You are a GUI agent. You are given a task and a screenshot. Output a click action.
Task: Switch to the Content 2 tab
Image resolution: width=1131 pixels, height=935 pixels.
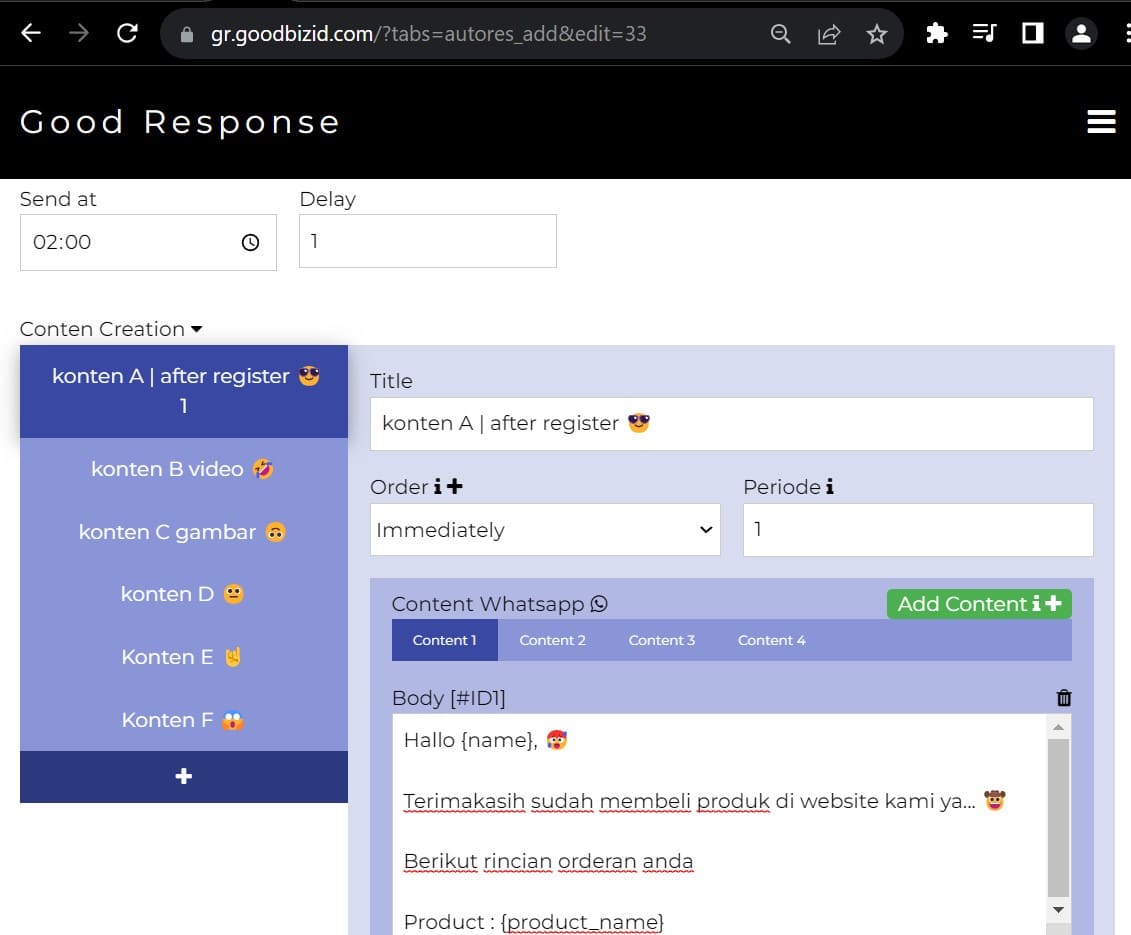(x=552, y=640)
